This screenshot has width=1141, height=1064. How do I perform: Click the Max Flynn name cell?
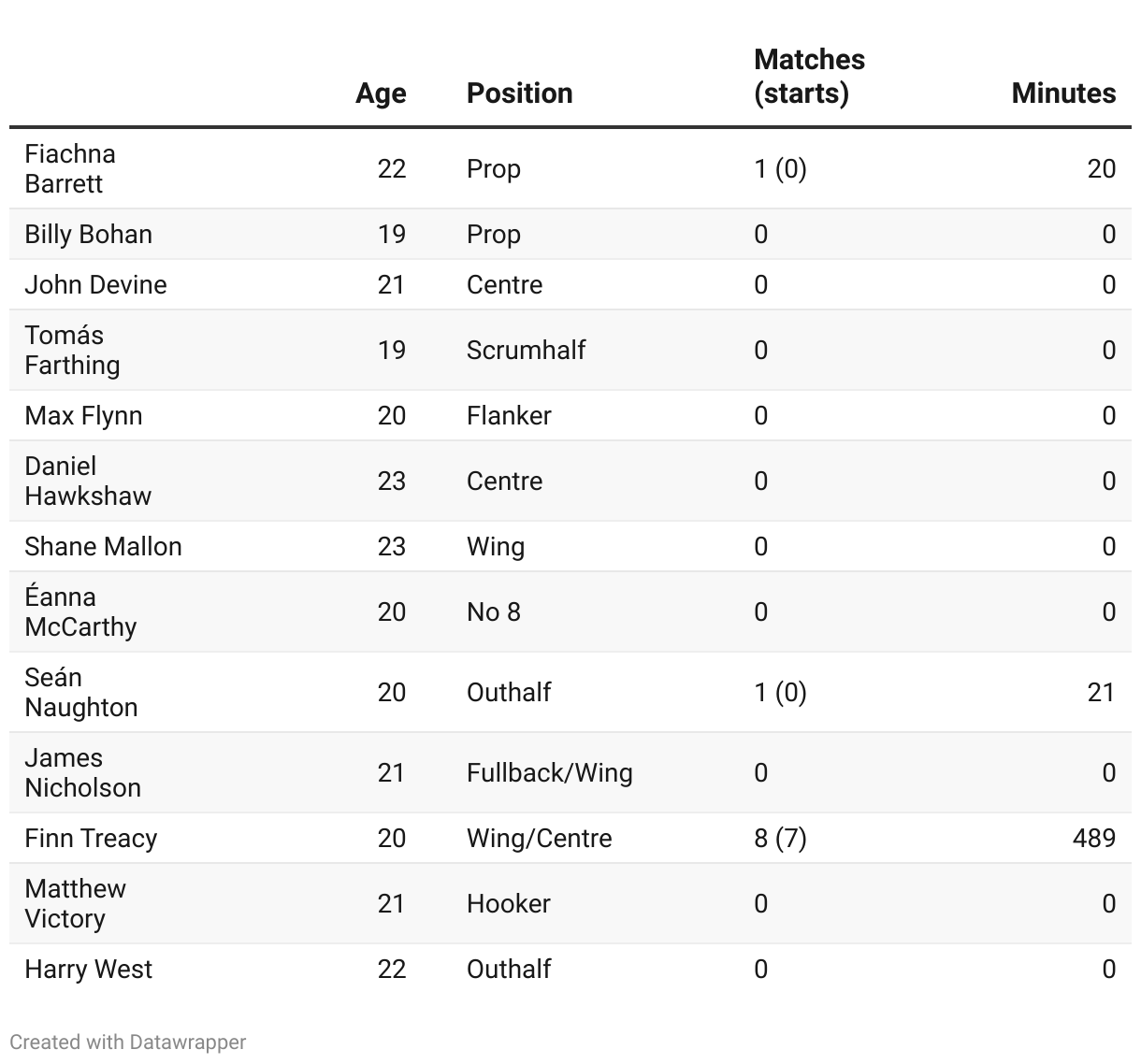(x=83, y=415)
